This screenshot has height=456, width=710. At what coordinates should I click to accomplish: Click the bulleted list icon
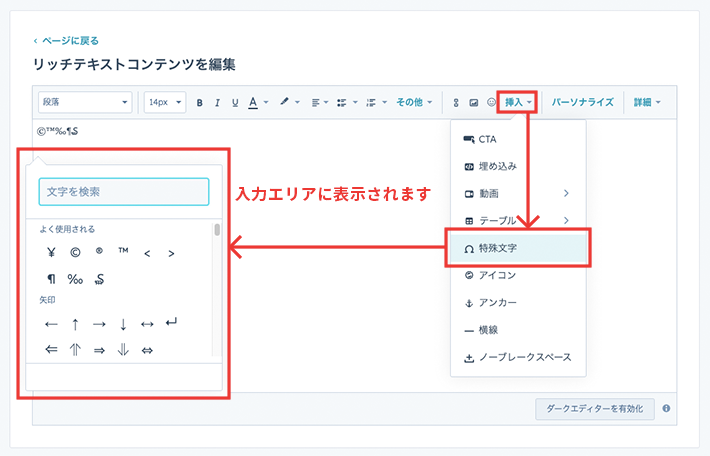click(x=342, y=103)
